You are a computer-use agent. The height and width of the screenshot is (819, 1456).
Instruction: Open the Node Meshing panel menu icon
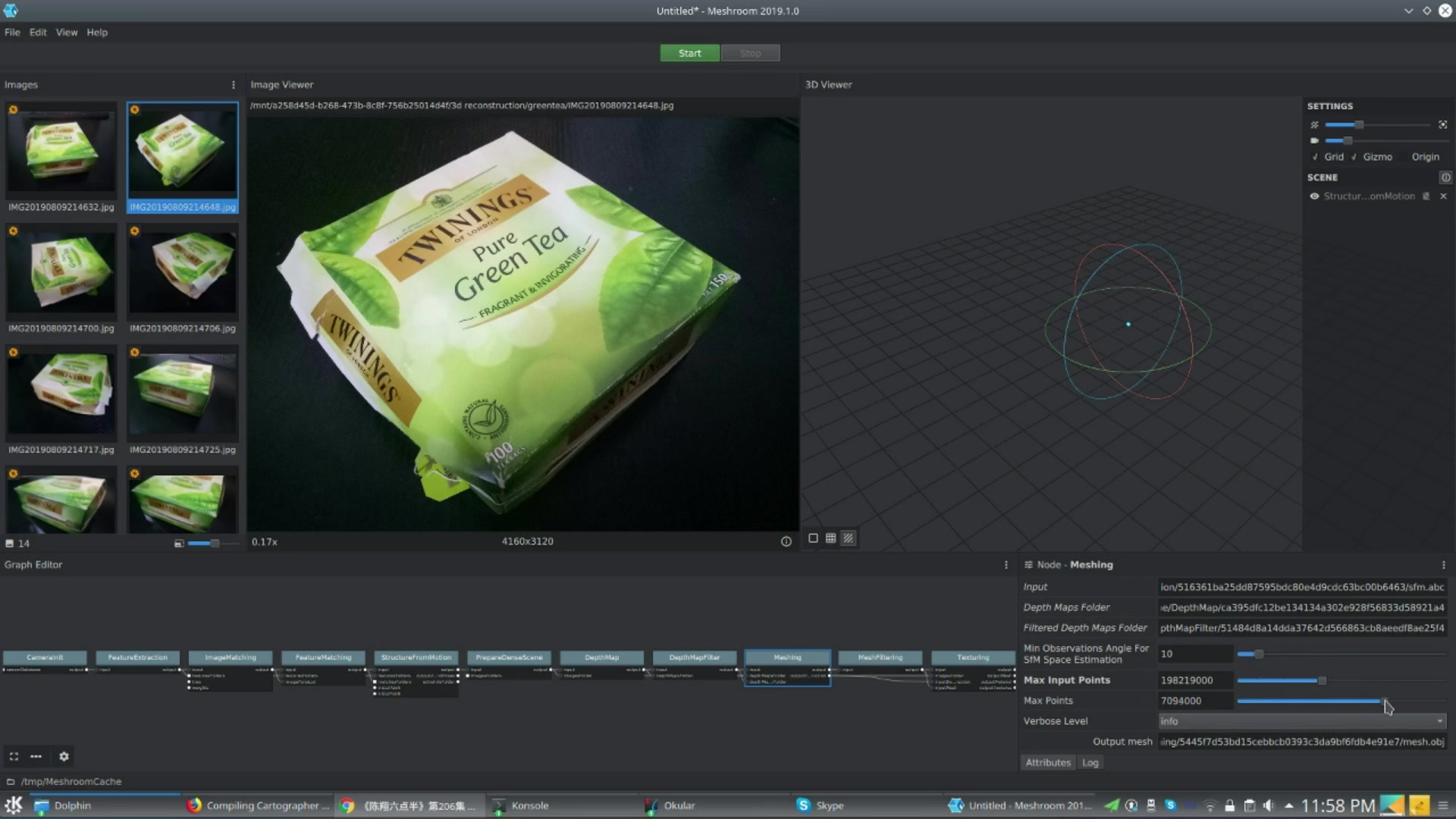click(1443, 564)
